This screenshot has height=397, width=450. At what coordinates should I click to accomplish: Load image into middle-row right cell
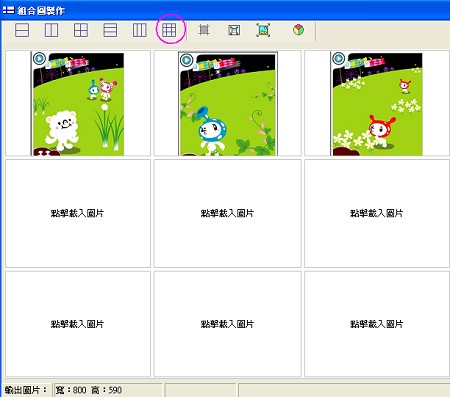click(x=377, y=213)
